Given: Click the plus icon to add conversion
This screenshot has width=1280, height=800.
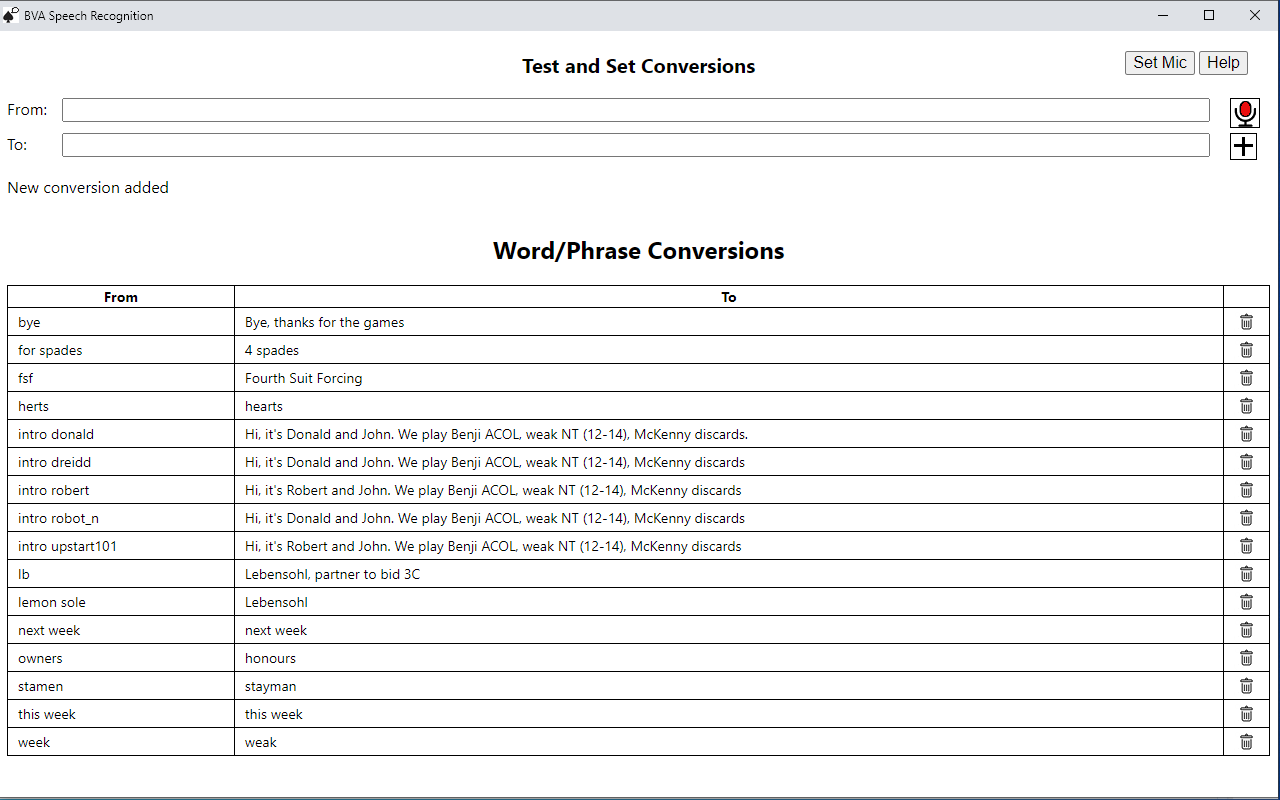Looking at the screenshot, I should click(x=1243, y=147).
